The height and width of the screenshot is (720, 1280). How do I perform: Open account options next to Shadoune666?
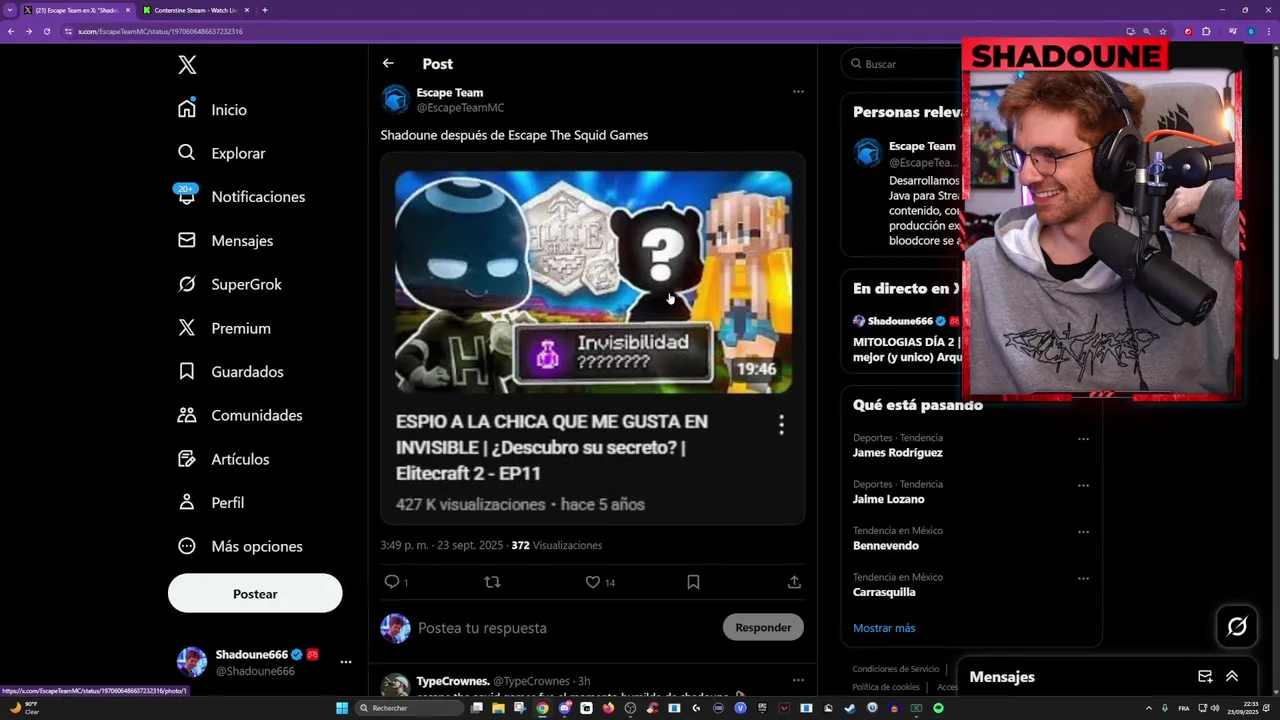[x=345, y=662]
